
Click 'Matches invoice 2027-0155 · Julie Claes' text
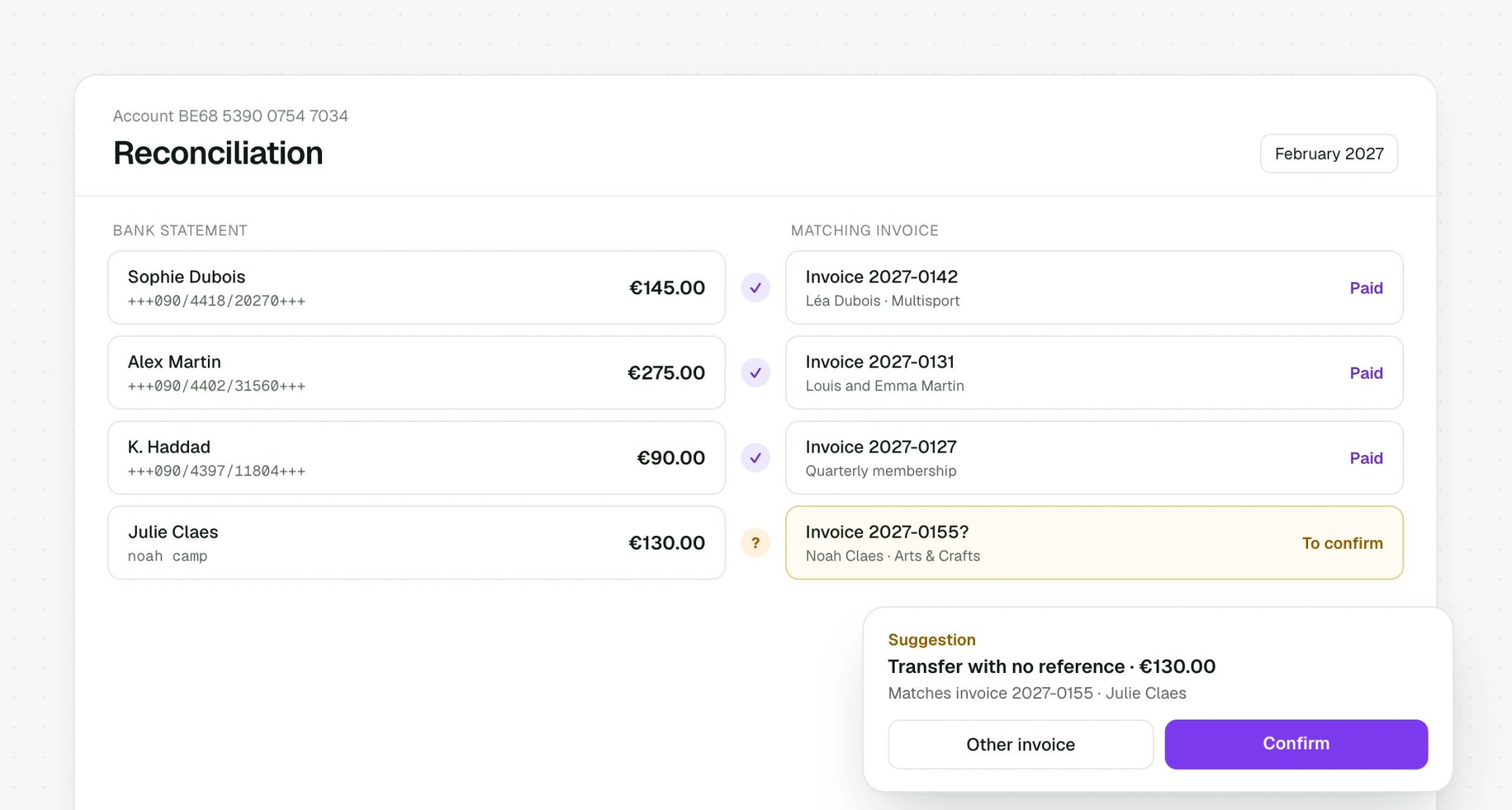[x=1037, y=693]
